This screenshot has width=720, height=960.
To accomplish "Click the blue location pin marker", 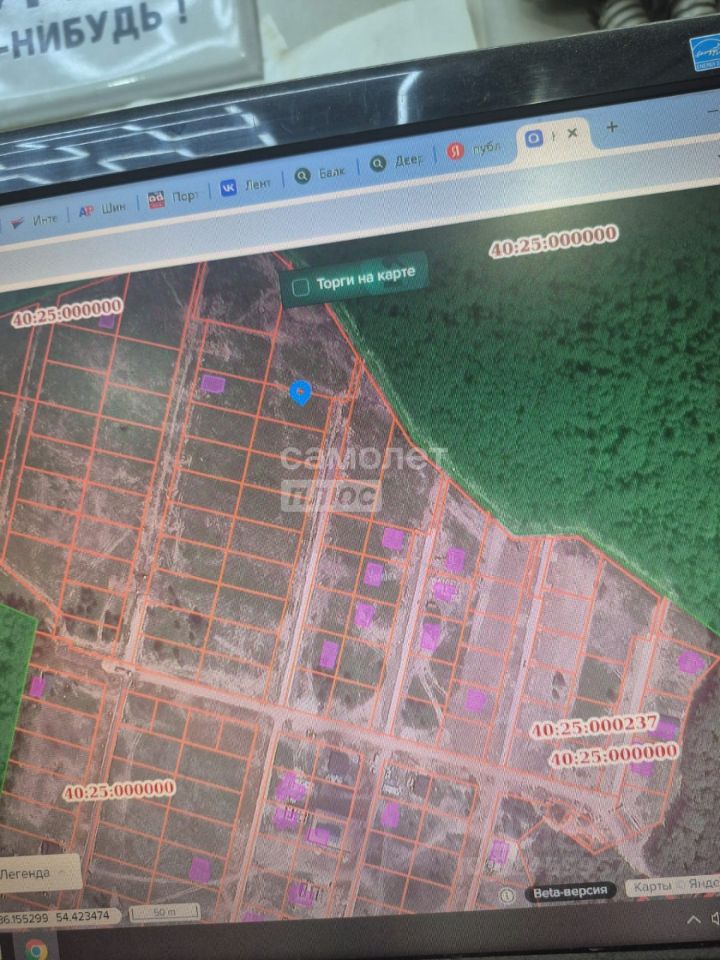I will click(x=299, y=393).
